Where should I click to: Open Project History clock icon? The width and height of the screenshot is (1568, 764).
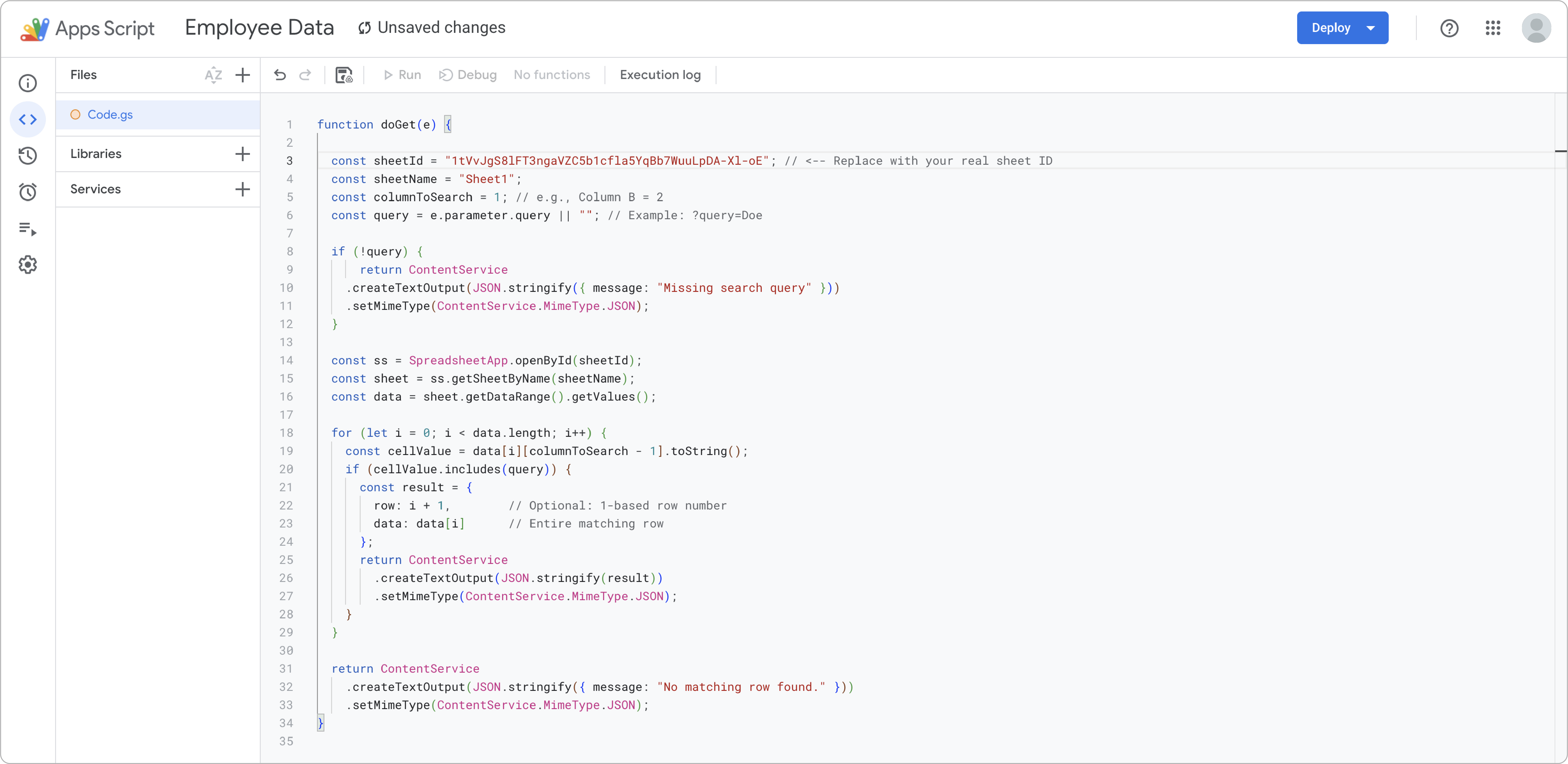[28, 156]
